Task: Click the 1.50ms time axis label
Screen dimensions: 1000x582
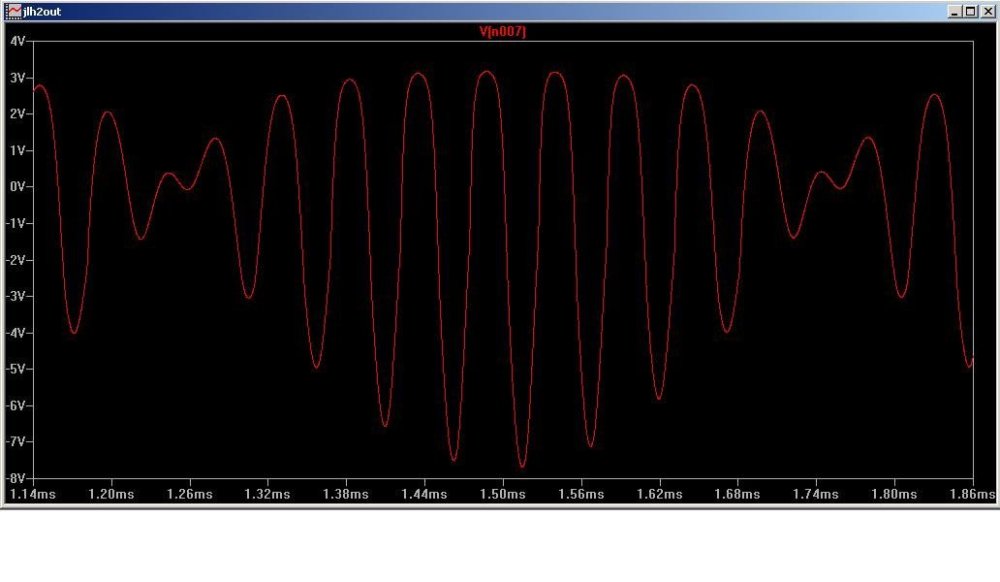Action: (x=502, y=494)
